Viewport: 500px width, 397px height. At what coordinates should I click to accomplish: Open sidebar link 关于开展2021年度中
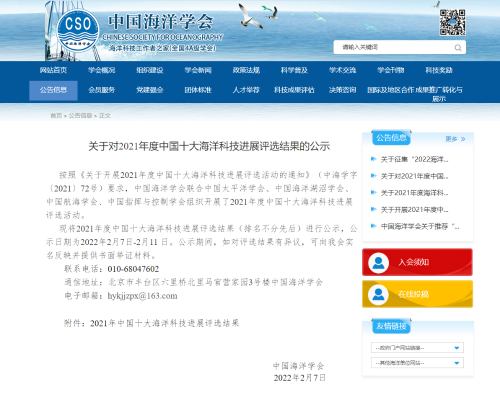[414, 209]
